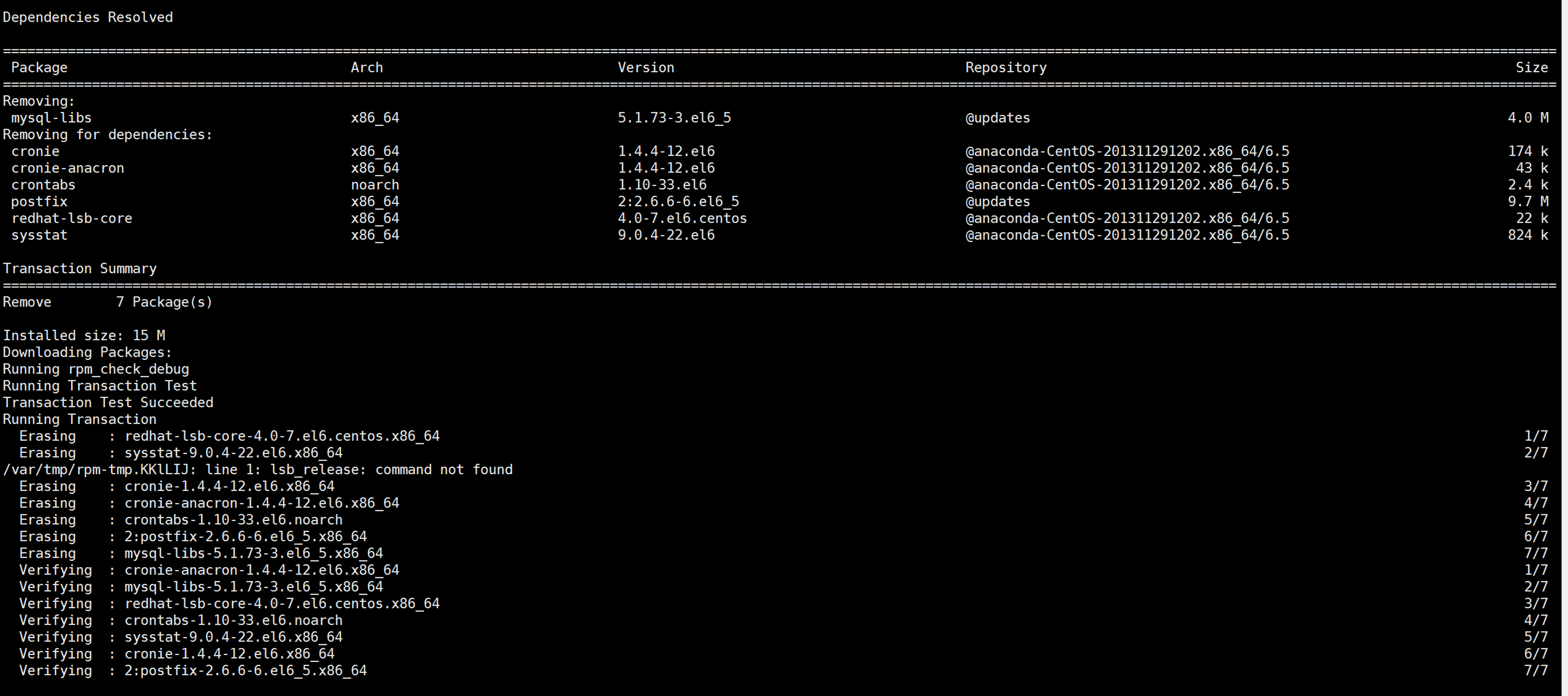The image size is (1568, 696).
Task: Click the 1/7 counter on redhat-lsb-core erasing line
Action: [1536, 436]
